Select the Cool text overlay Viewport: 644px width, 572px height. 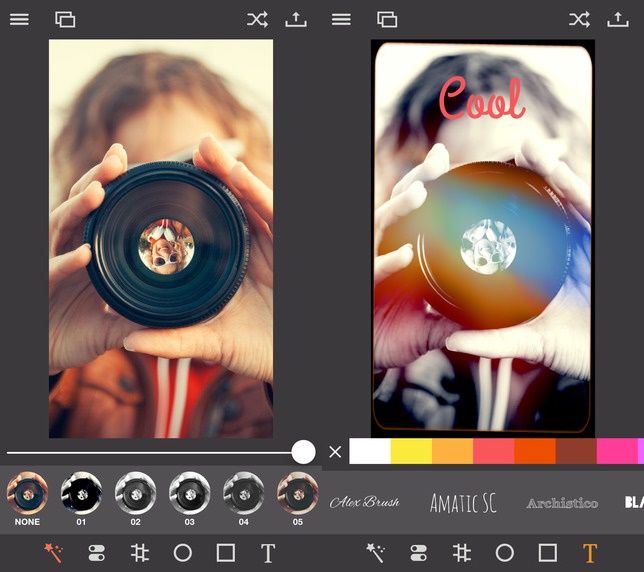click(x=482, y=99)
